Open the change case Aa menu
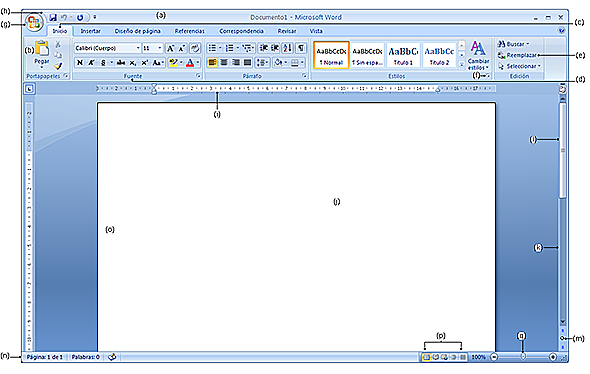 pyautogui.click(x=158, y=62)
